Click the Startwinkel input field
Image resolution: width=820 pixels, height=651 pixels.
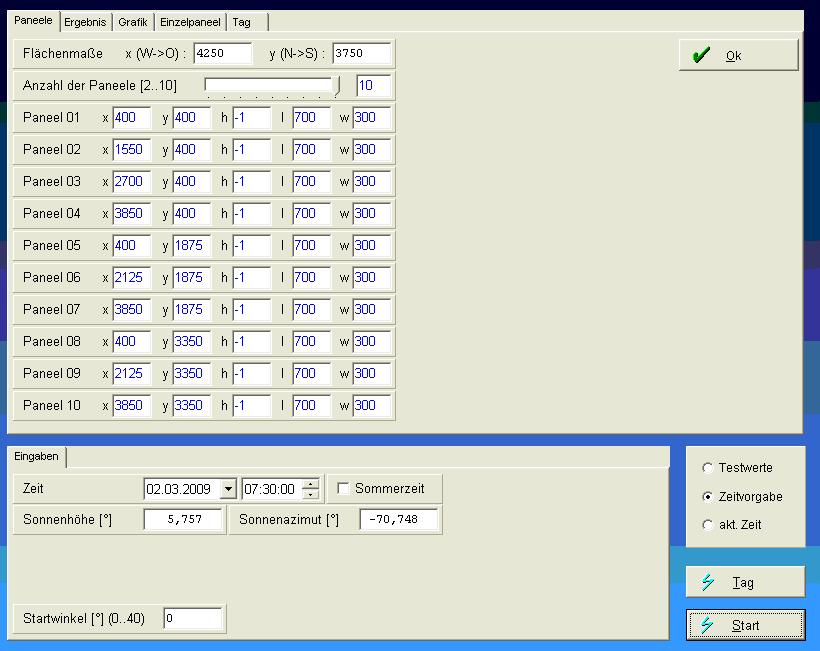tap(193, 619)
